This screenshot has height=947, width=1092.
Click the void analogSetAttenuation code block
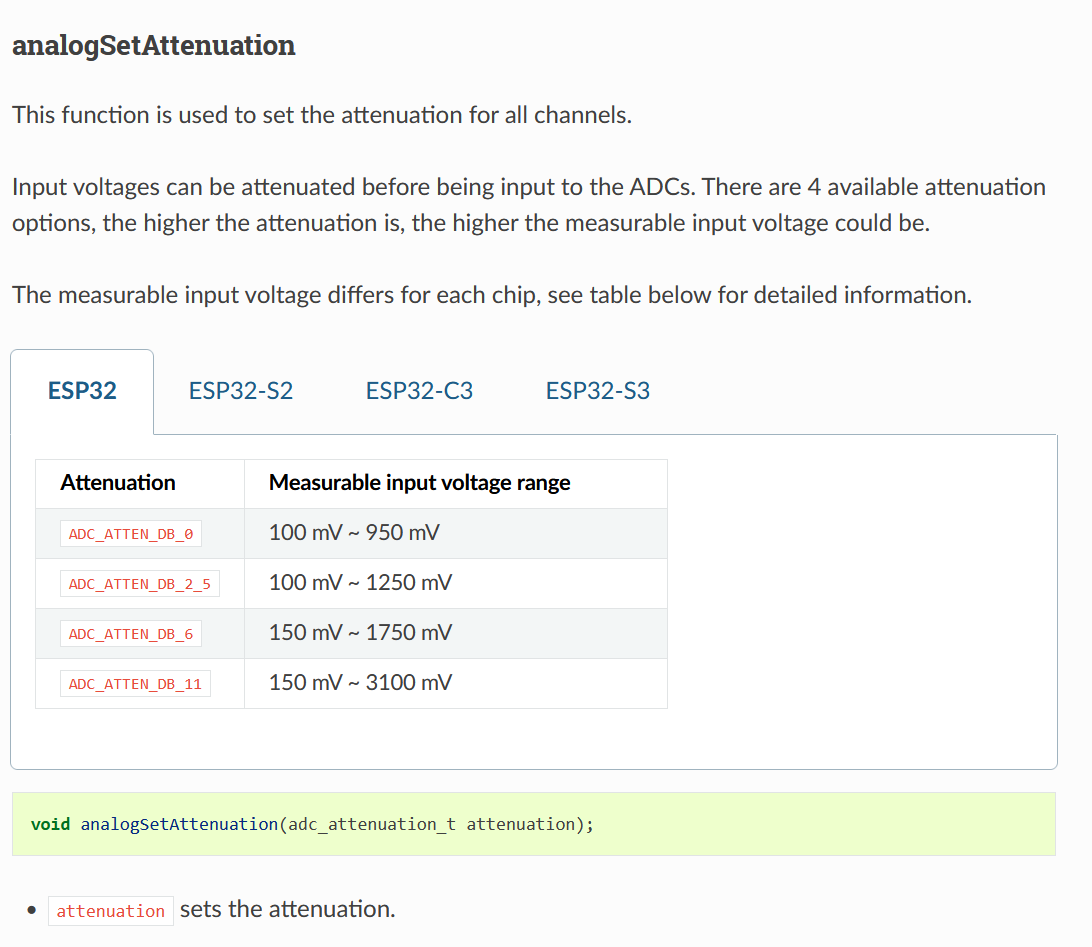533,824
